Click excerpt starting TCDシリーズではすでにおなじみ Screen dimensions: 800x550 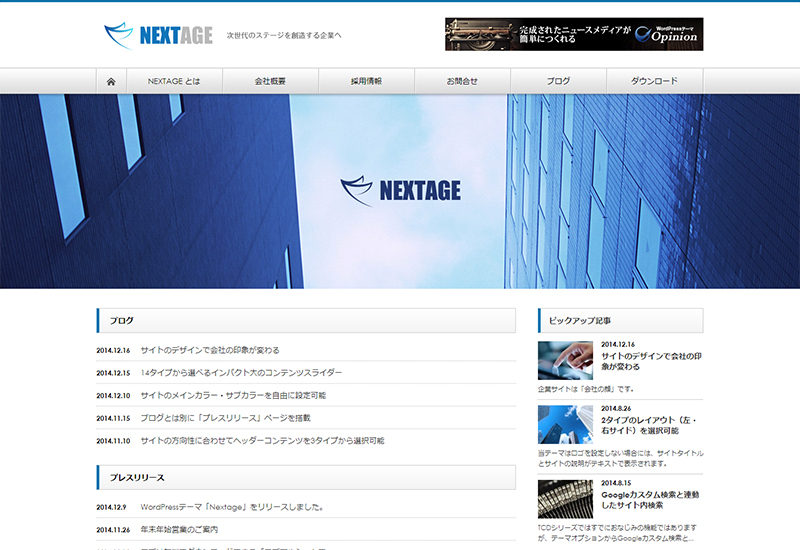(617, 533)
